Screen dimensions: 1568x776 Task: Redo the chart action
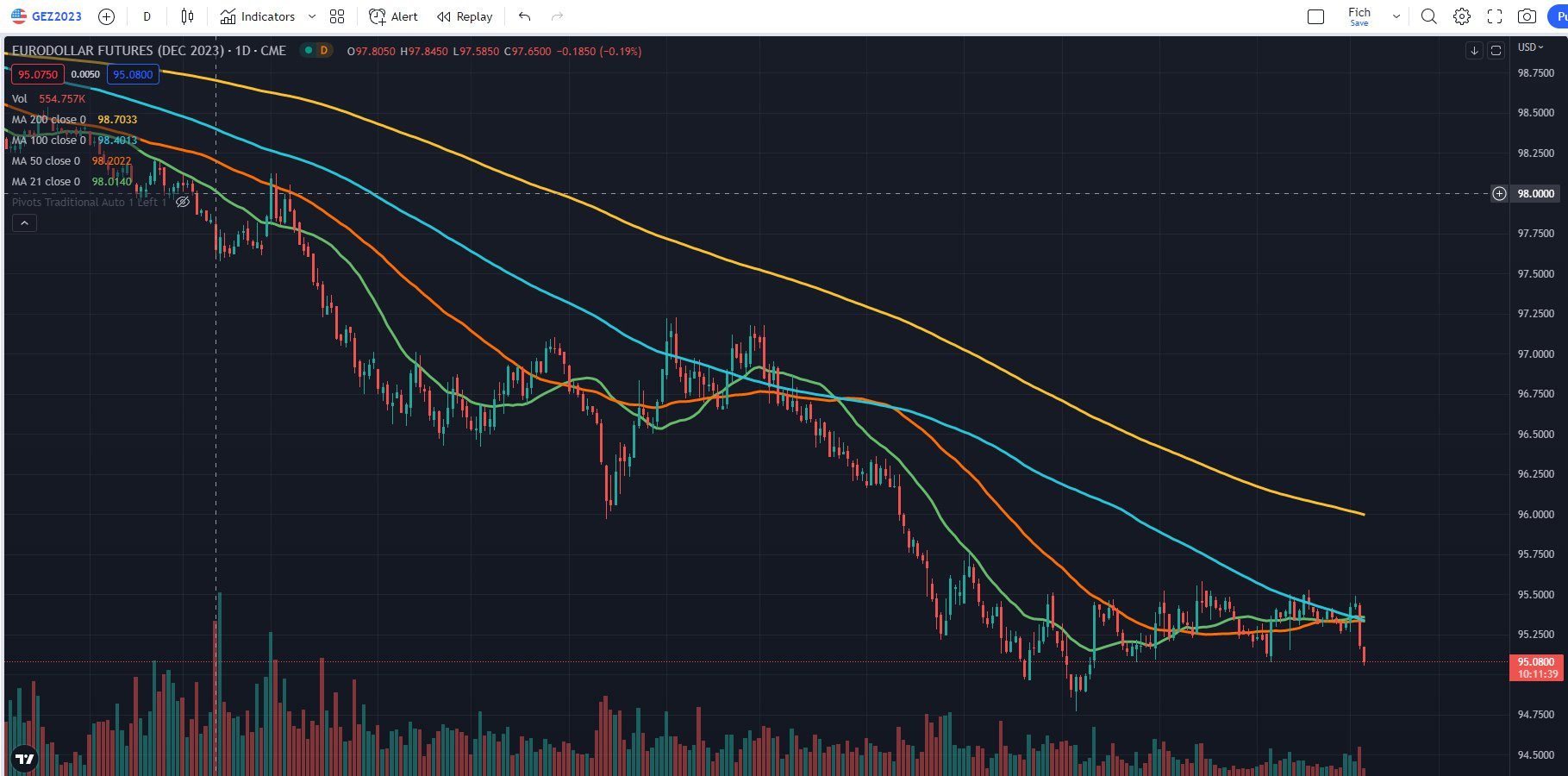pos(557,16)
